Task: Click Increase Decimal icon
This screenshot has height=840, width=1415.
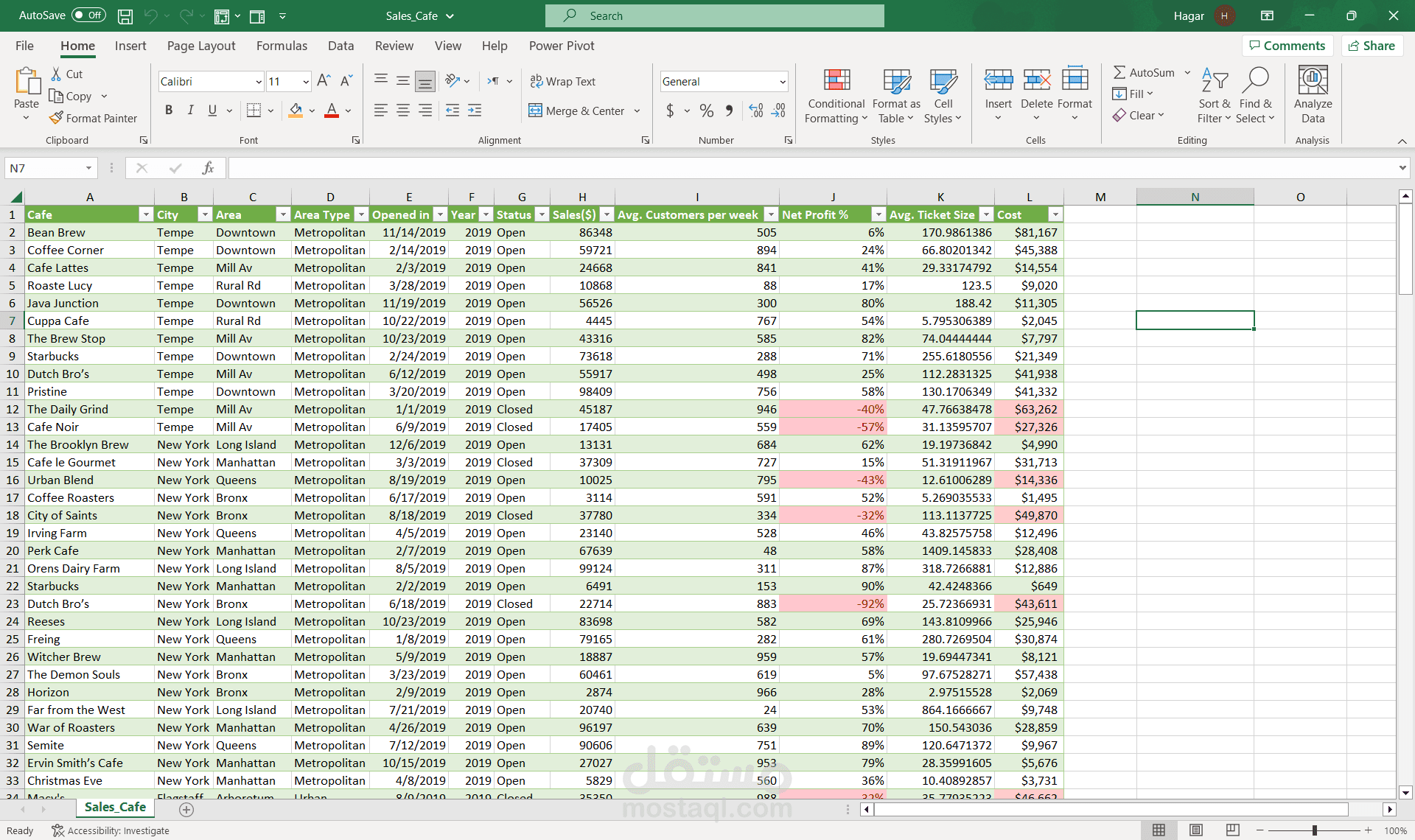Action: (x=755, y=111)
